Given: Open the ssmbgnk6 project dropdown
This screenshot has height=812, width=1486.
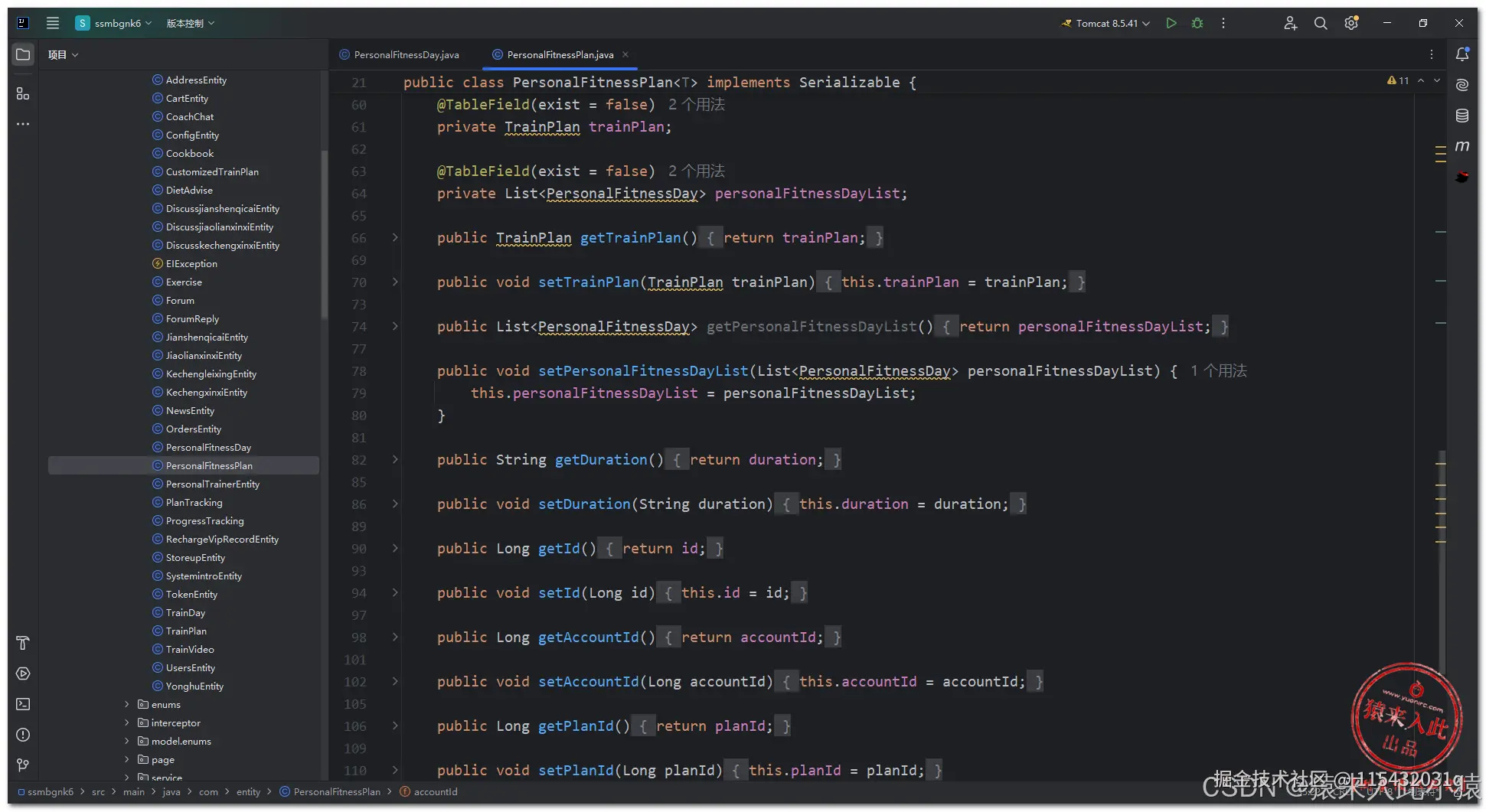Looking at the screenshot, I should 113,23.
